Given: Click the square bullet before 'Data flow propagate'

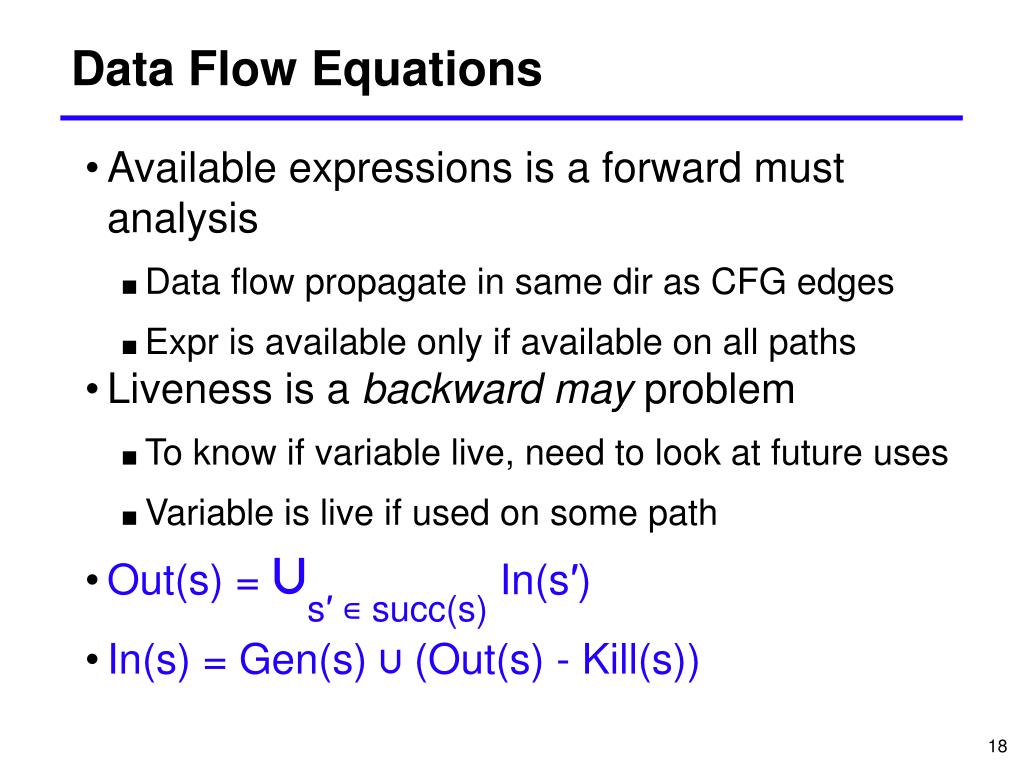Looking at the screenshot, I should click(x=129, y=286).
